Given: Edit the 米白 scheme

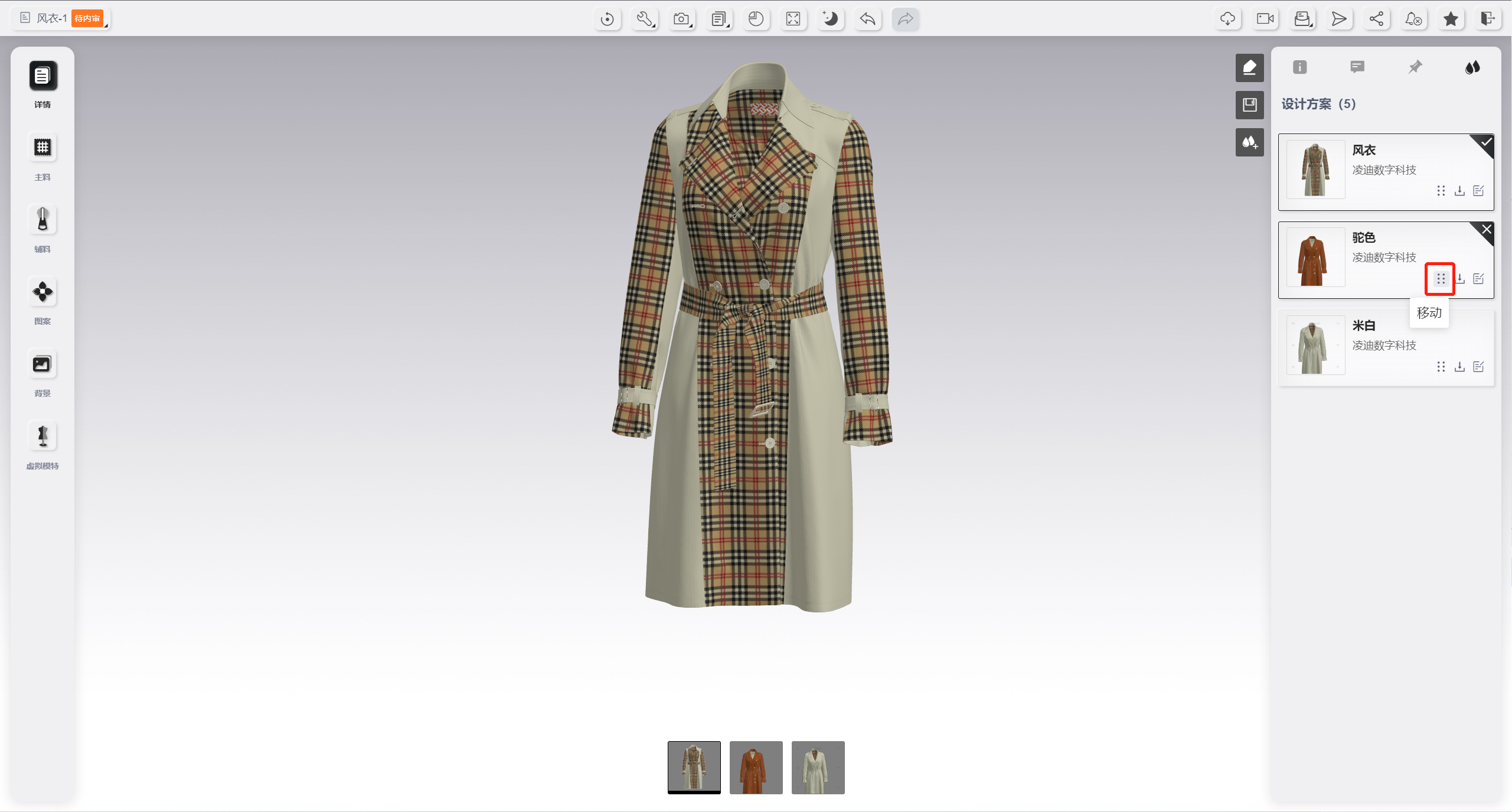Looking at the screenshot, I should pyautogui.click(x=1478, y=367).
